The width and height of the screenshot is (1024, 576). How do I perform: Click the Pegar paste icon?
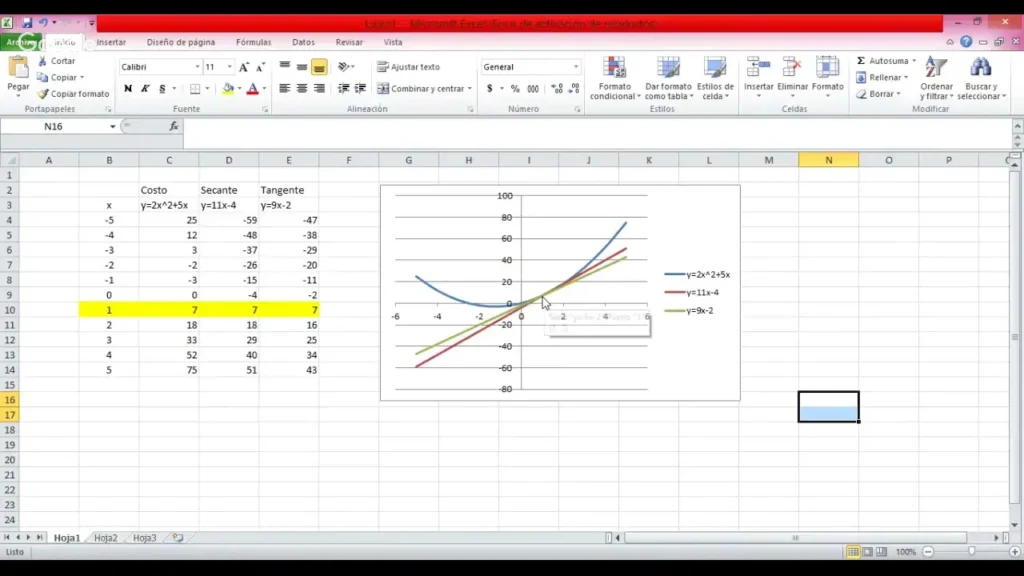point(18,69)
